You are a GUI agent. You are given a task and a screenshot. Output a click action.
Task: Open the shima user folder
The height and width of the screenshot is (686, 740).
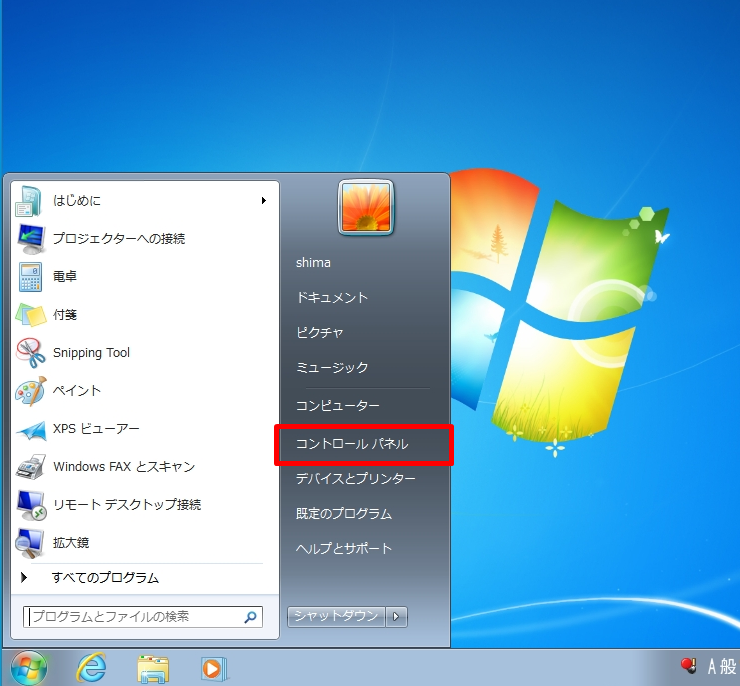point(313,263)
